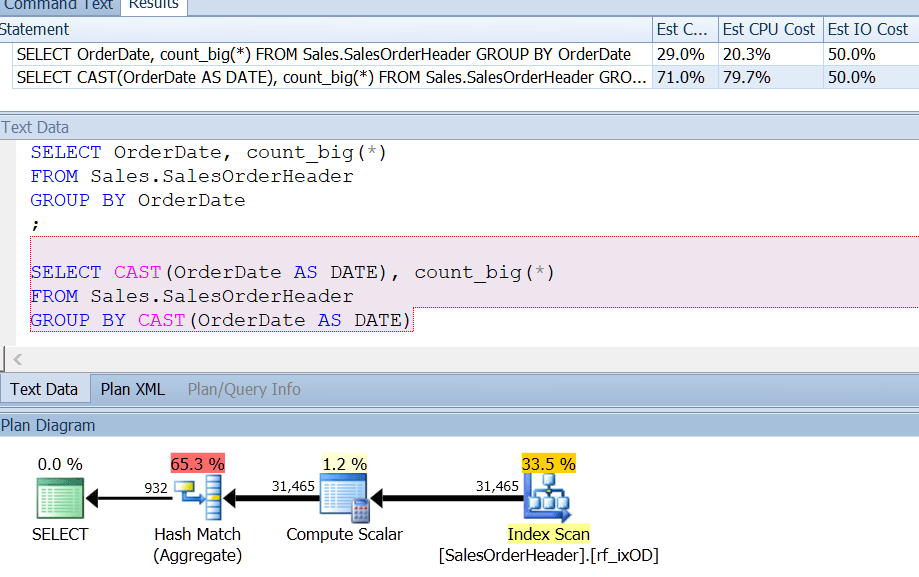Click the yellow 1.2% Compute Scalar cost
Image resolution: width=919 pixels, height=577 pixels.
(x=344, y=463)
